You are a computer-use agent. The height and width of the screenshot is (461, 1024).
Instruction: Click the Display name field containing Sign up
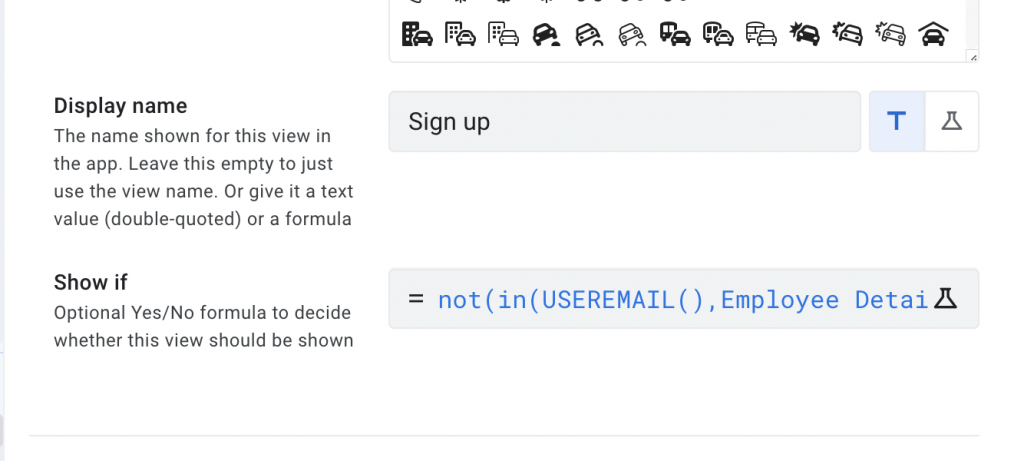pos(624,122)
